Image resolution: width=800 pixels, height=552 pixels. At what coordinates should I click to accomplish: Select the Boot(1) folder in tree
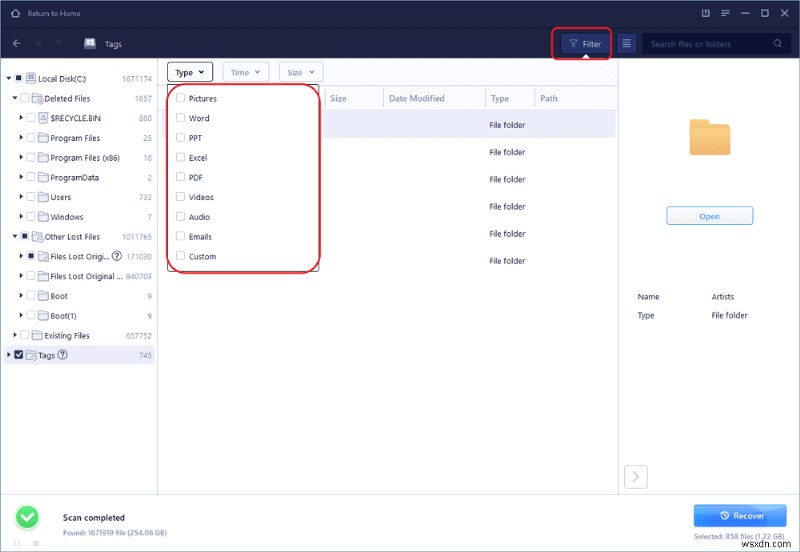63,316
